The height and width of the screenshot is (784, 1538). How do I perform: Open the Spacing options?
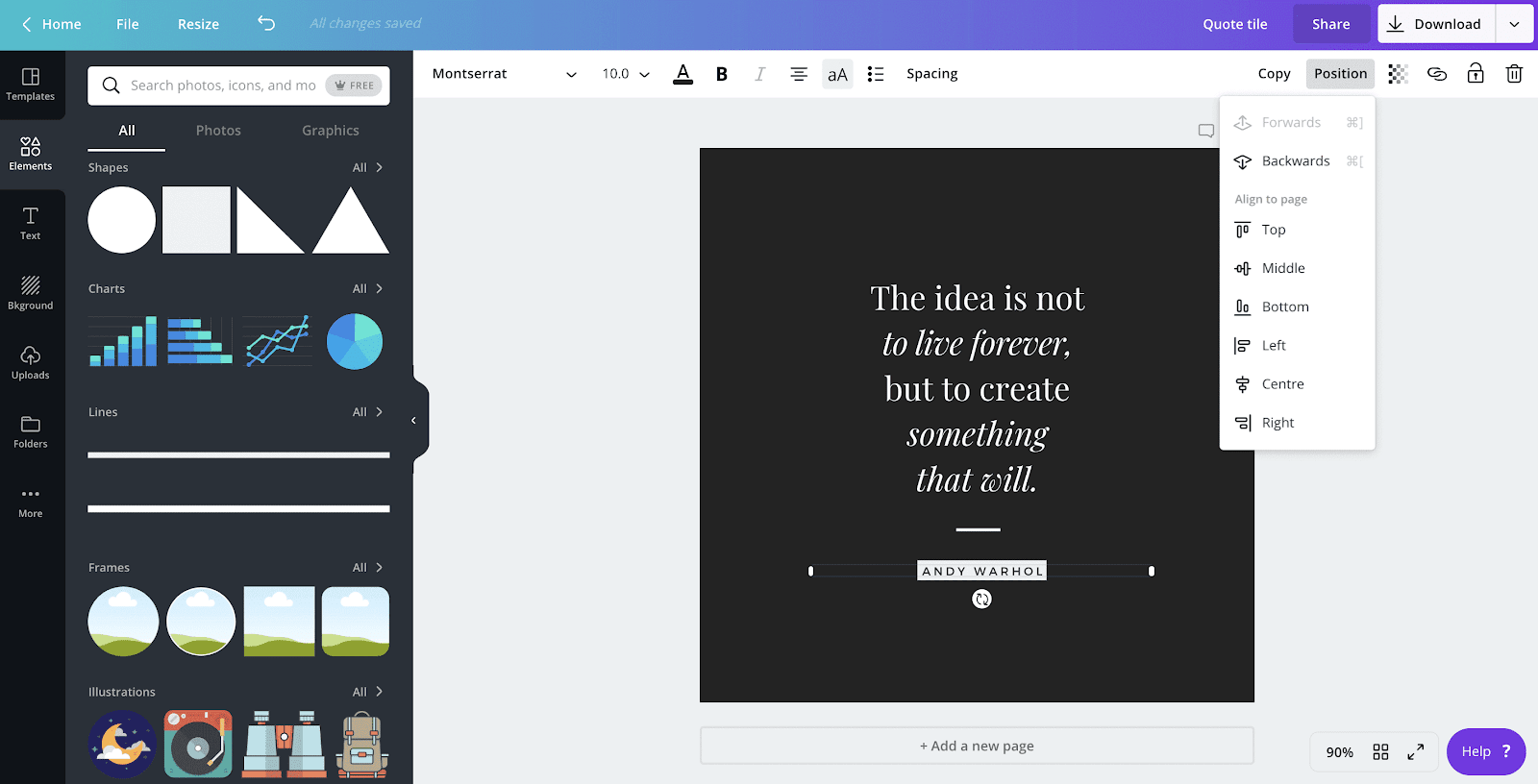coord(931,74)
